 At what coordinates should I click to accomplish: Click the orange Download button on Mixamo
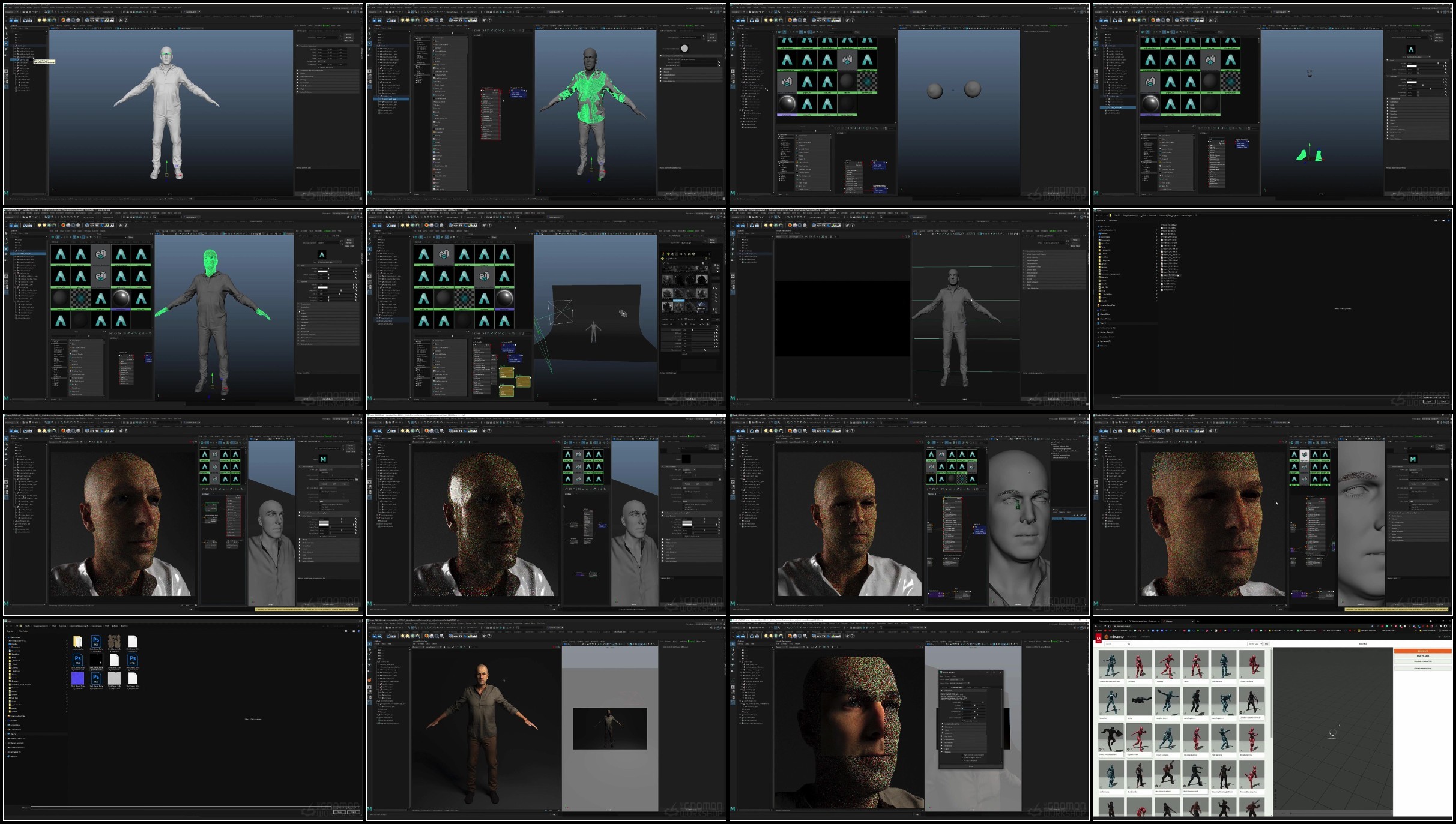(1423, 651)
